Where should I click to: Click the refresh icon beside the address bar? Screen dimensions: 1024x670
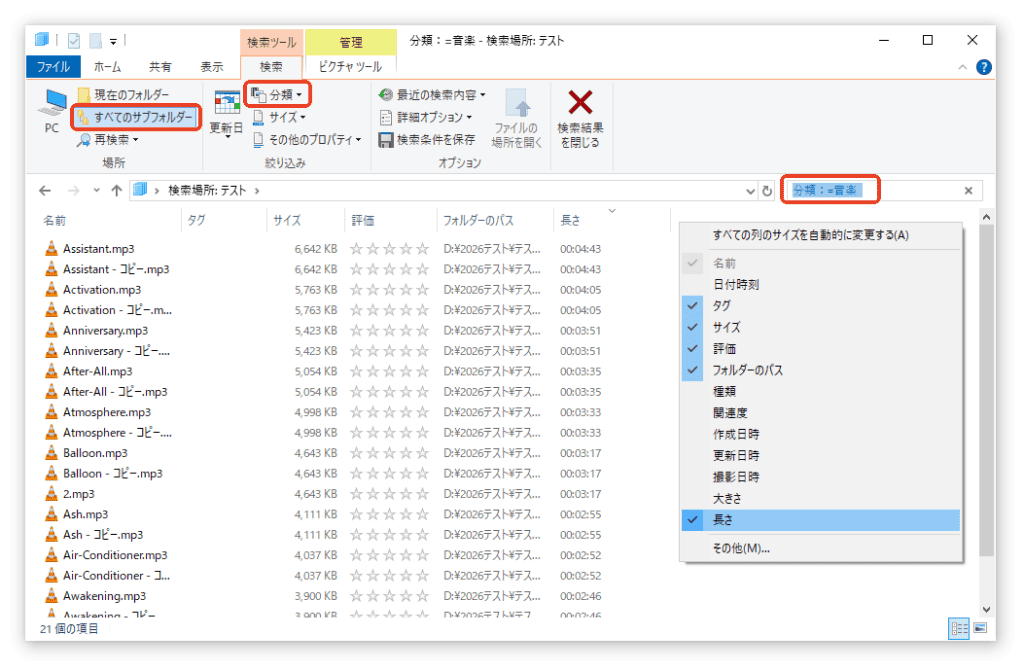tap(767, 190)
